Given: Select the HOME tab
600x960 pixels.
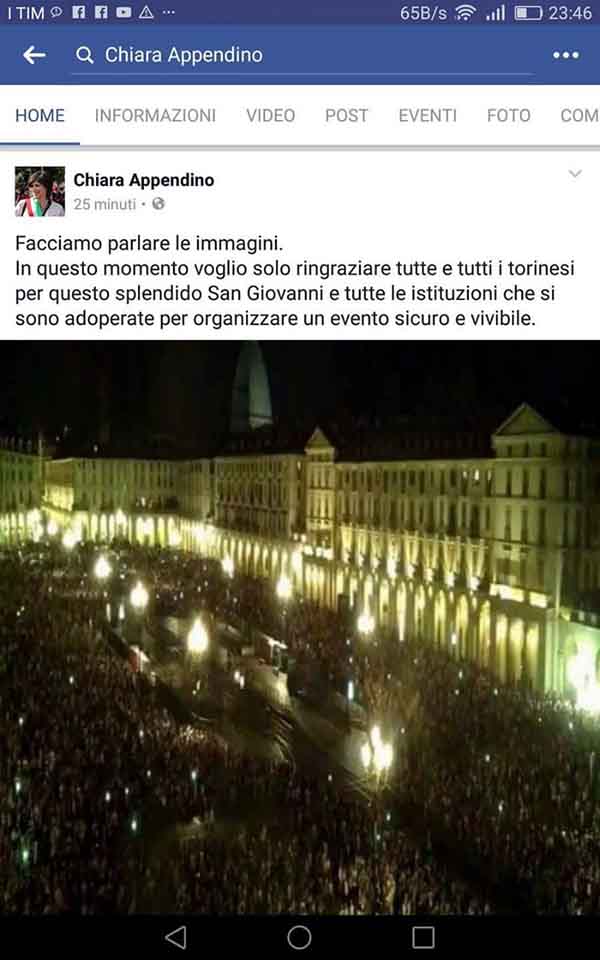Looking at the screenshot, I should [x=40, y=115].
